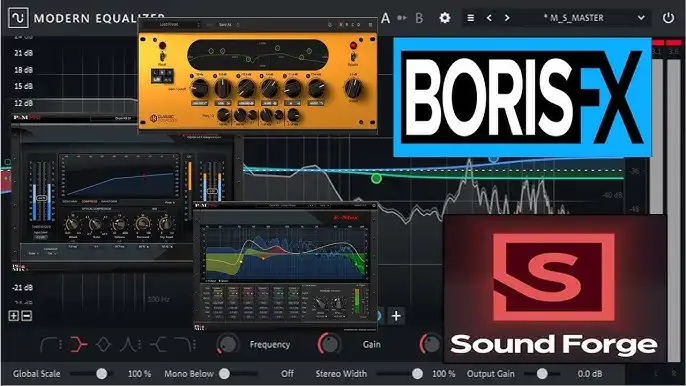The height and width of the screenshot is (386, 686).
Task: Select the notch filter shape
Action: (x=128, y=345)
